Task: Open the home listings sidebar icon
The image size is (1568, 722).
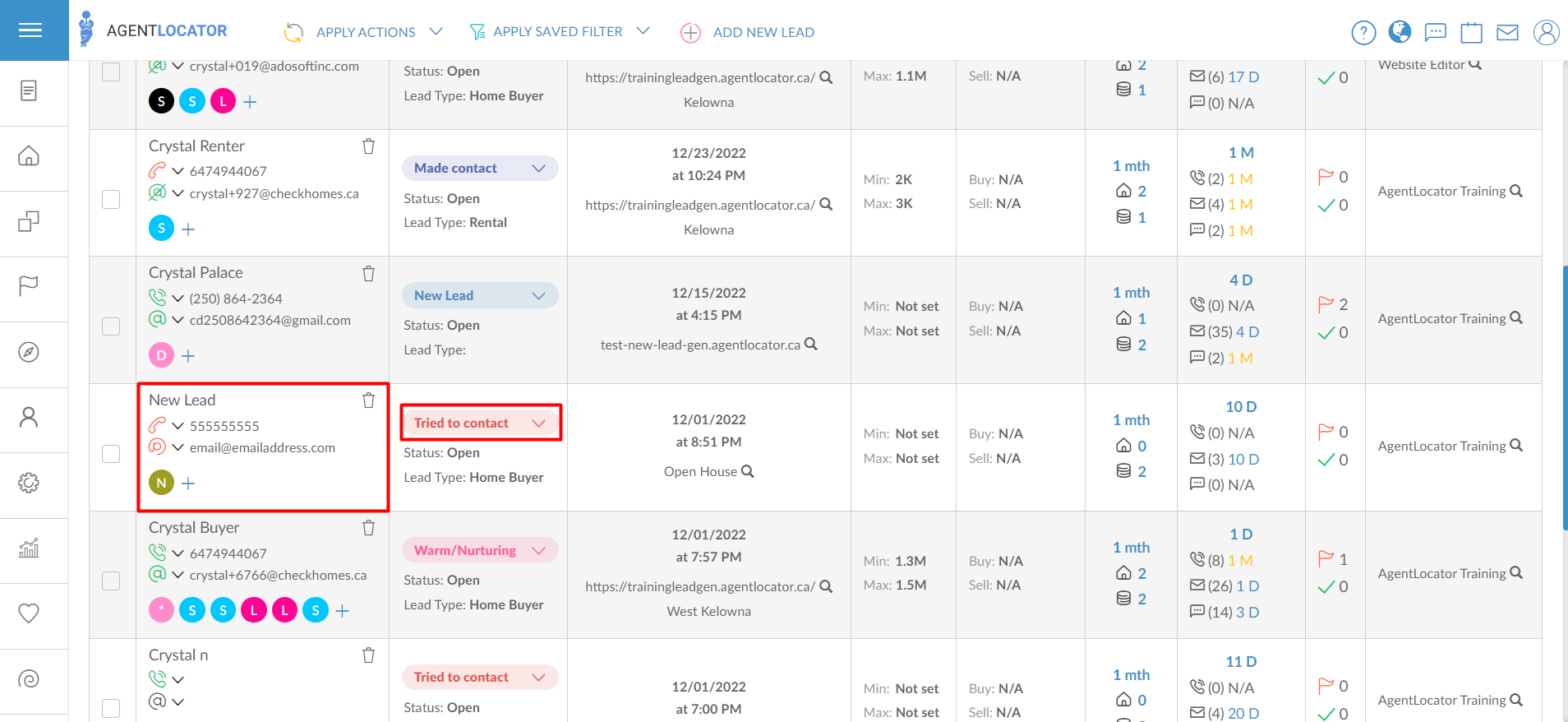Action: click(29, 155)
